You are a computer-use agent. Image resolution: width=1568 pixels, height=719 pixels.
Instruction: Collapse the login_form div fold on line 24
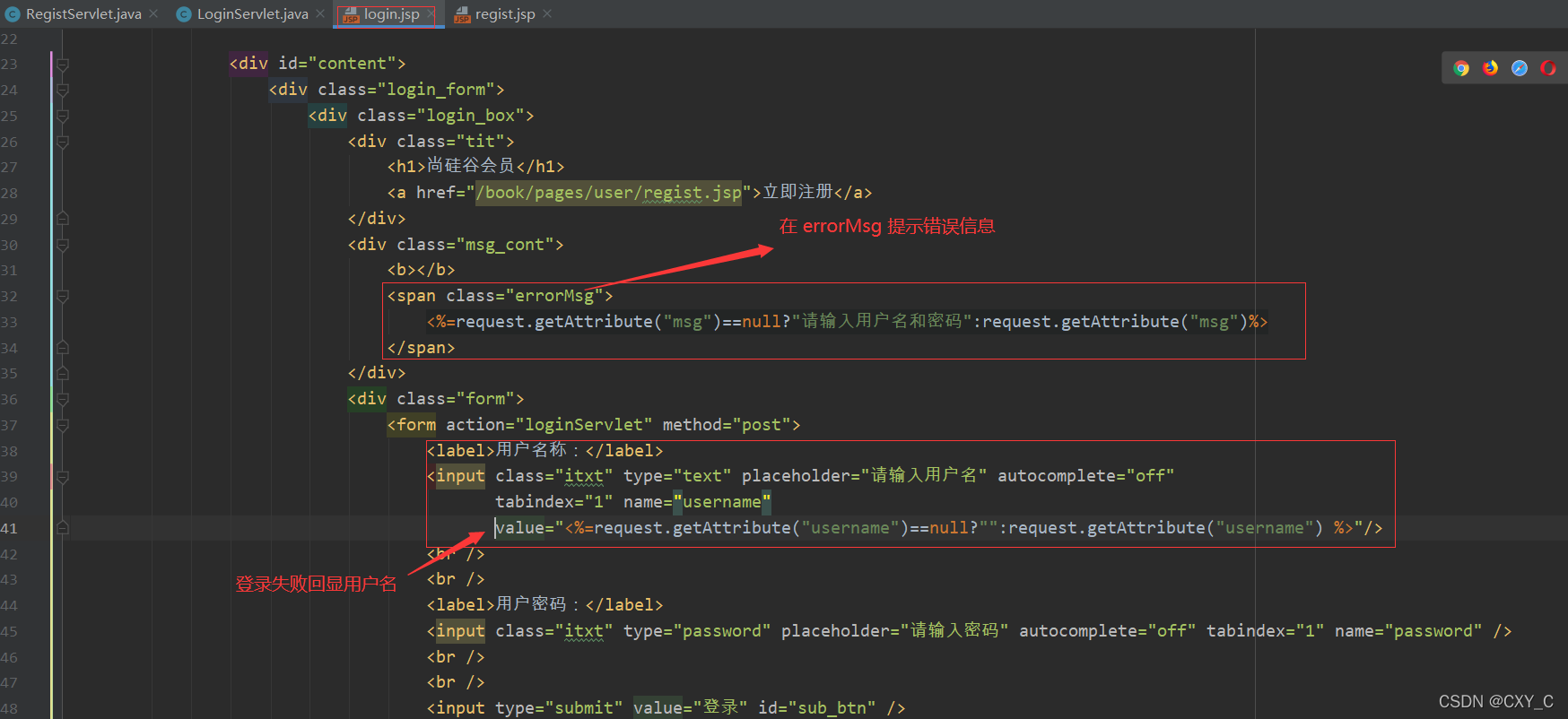click(x=63, y=91)
